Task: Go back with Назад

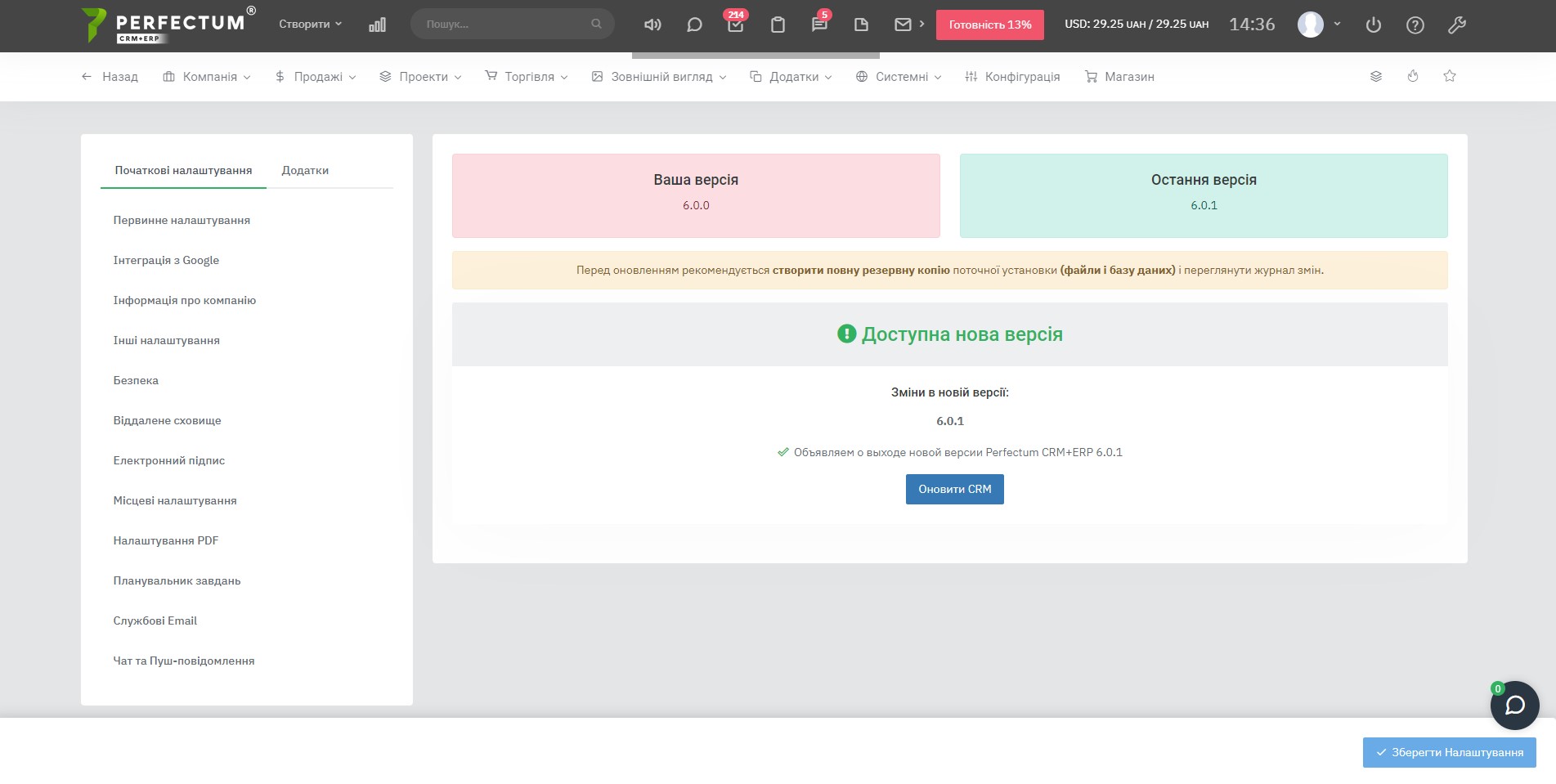Action: 110,77
